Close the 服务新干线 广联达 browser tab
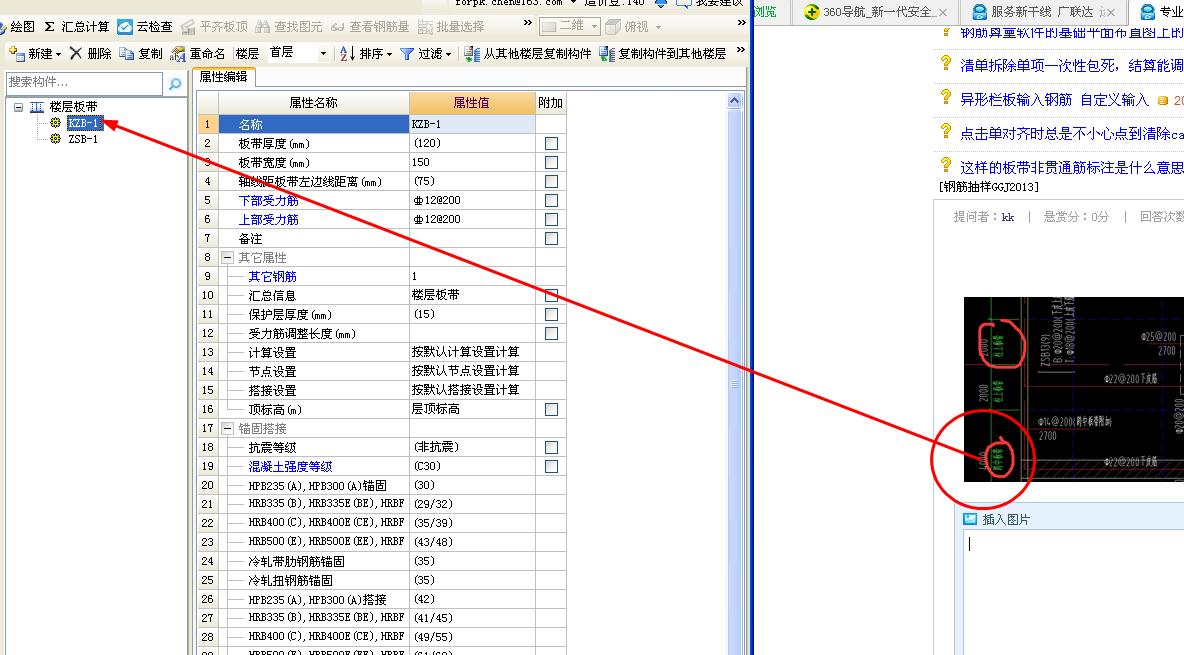Screen dimensions: 1184x655 coord(1110,12)
